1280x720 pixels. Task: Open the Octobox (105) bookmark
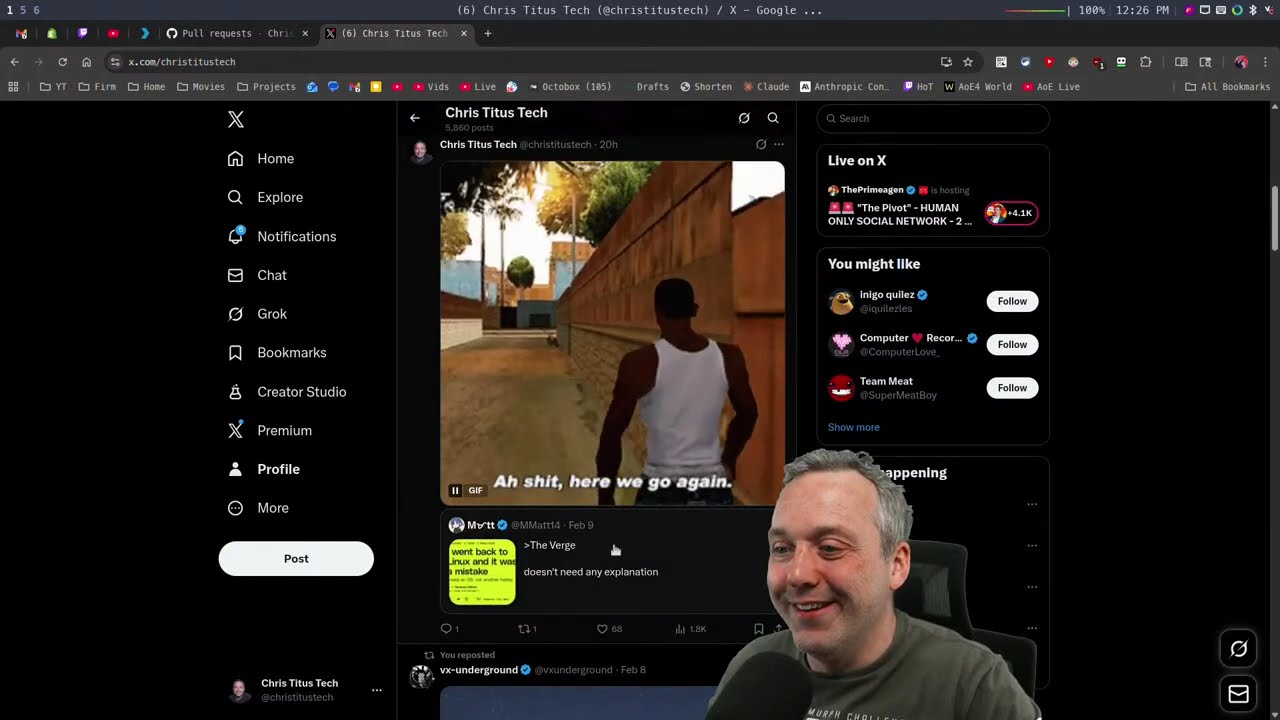pos(569,87)
